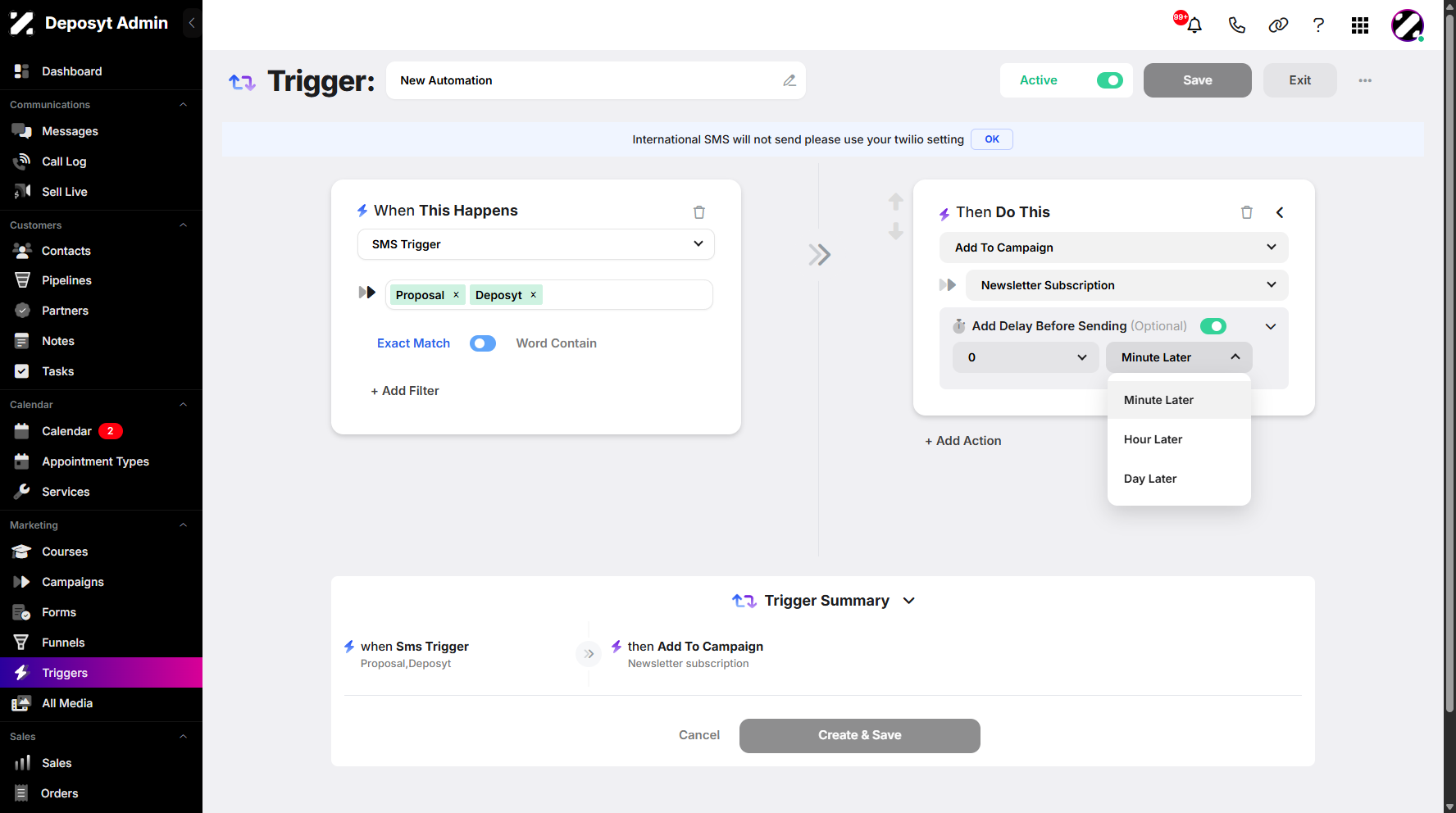This screenshot has width=1456, height=813.
Task: Delete the When This Happens block
Action: click(x=699, y=212)
